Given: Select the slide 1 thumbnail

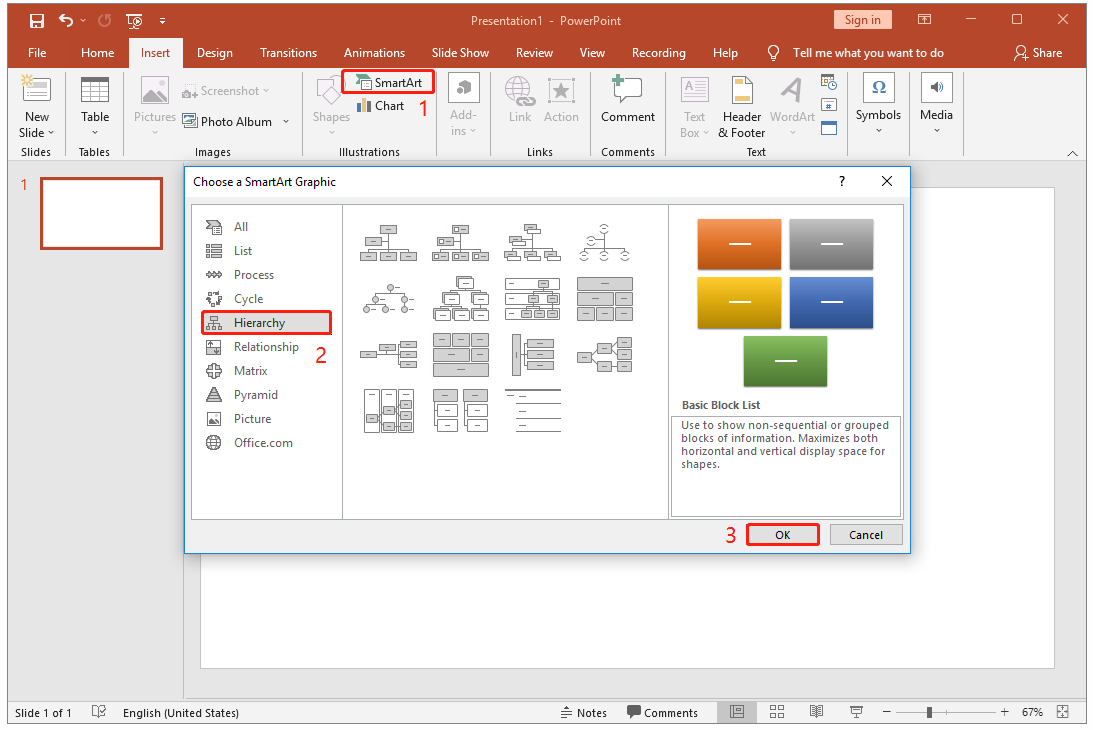Looking at the screenshot, I should [101, 213].
